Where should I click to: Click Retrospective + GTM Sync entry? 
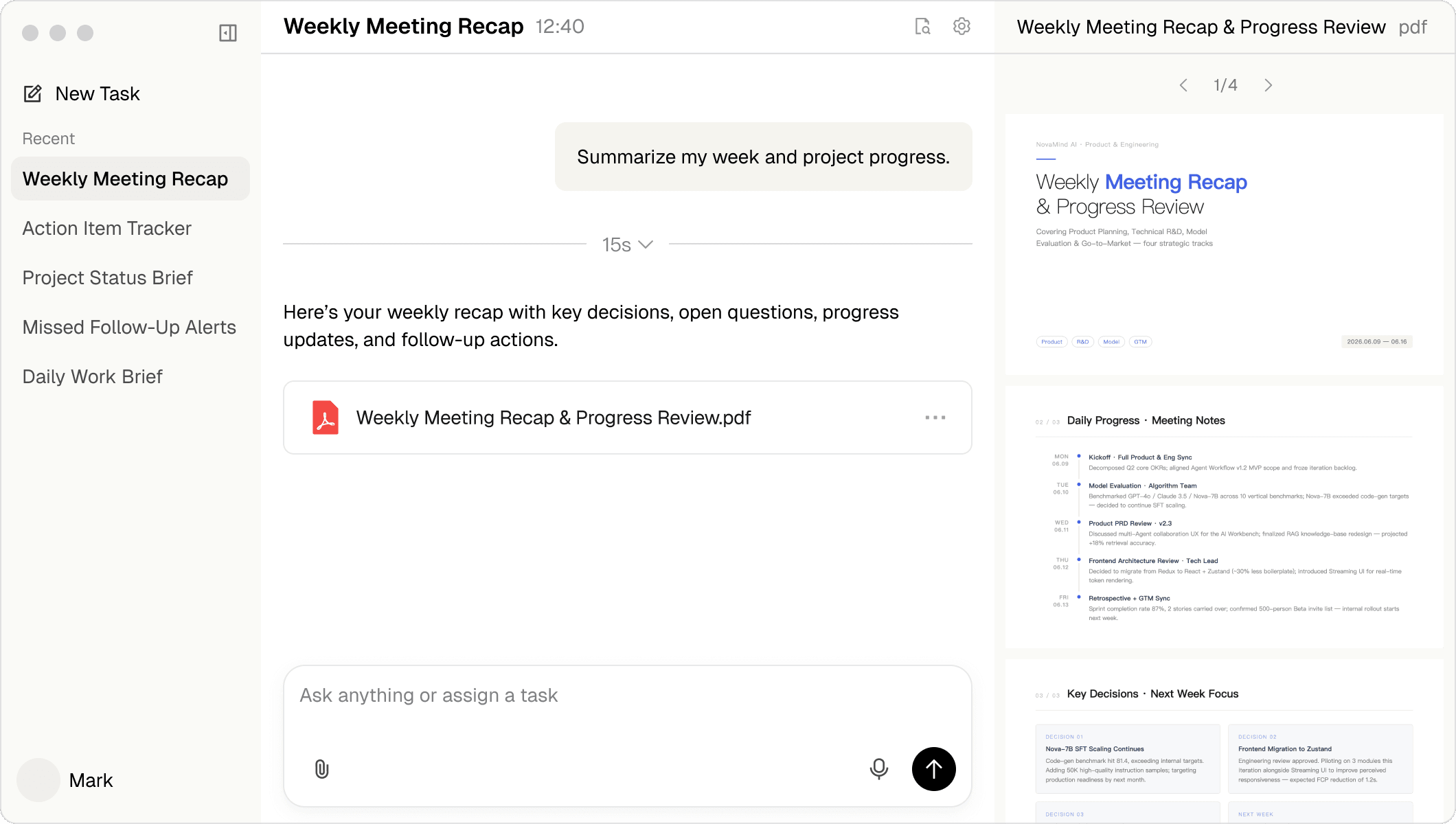(x=1244, y=608)
